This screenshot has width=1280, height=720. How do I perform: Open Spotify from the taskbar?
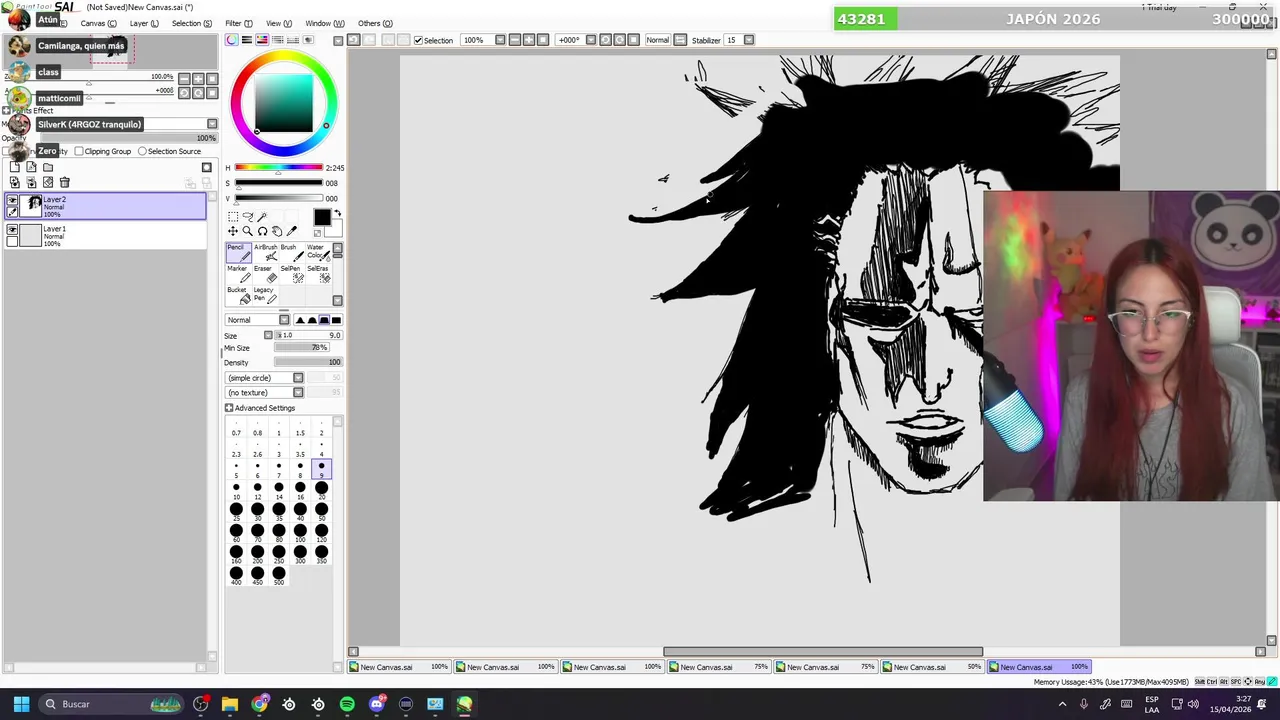347,704
